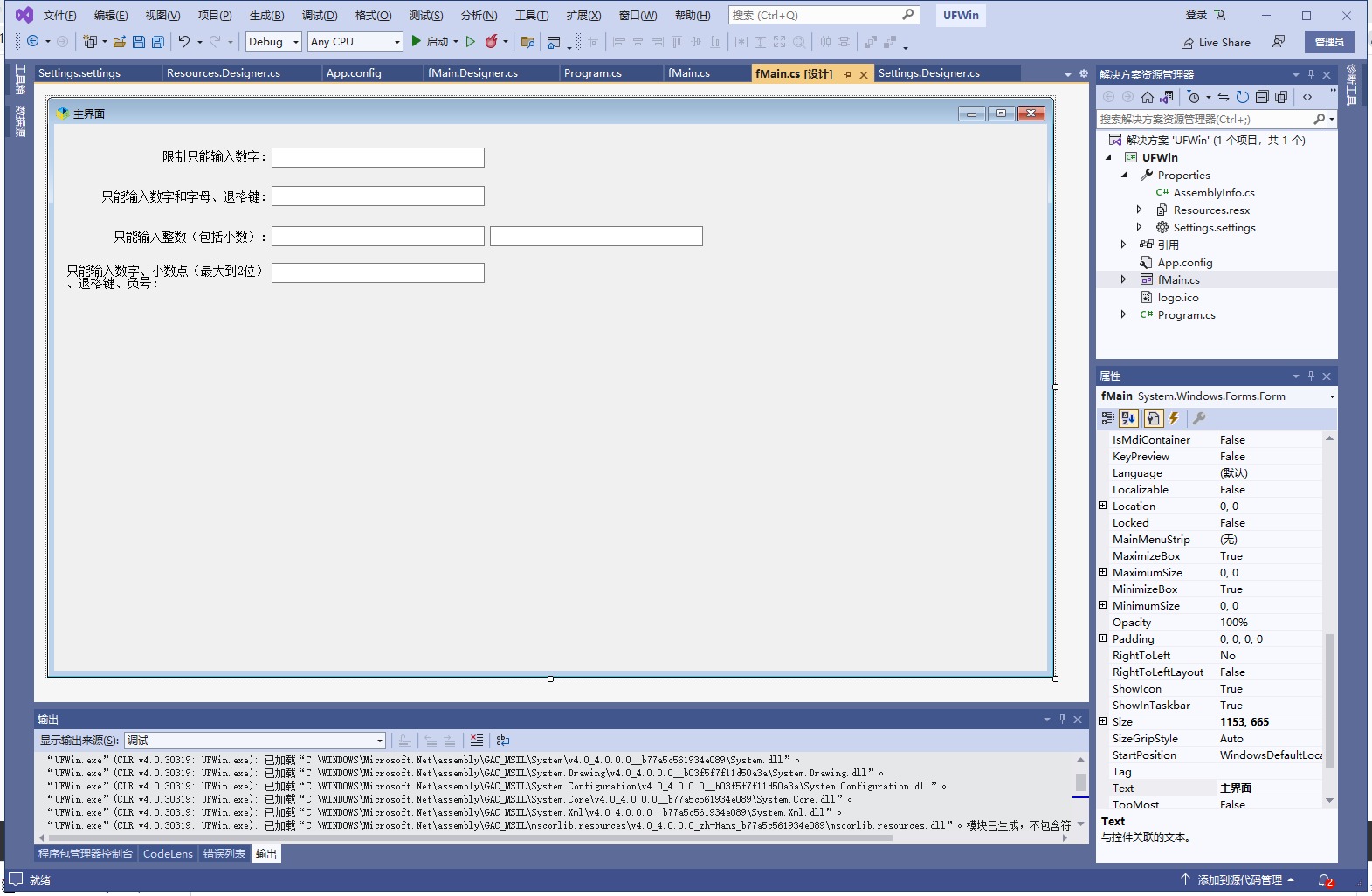The image size is (1372, 896).
Task: Click the open file folder icon
Action: 120,41
